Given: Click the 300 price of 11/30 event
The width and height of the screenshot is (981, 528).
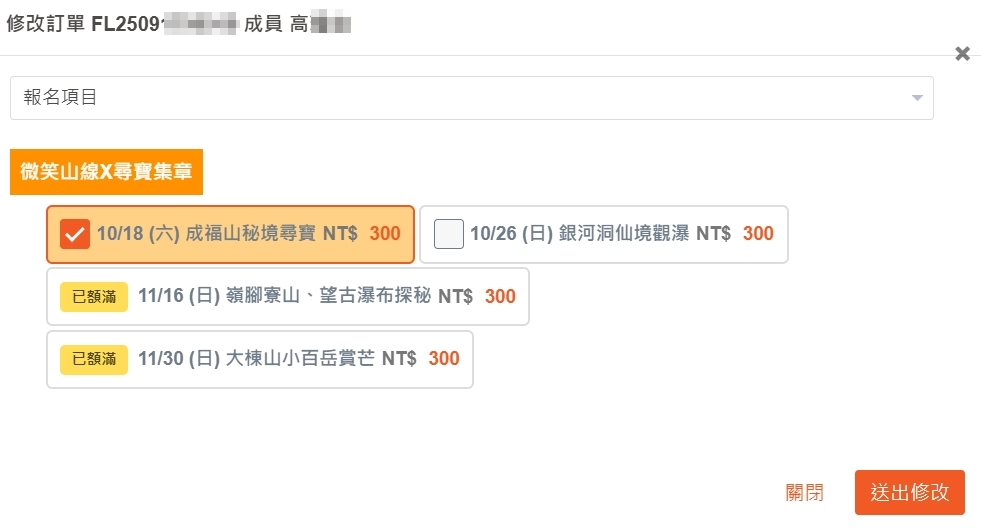Looking at the screenshot, I should click(x=444, y=358).
